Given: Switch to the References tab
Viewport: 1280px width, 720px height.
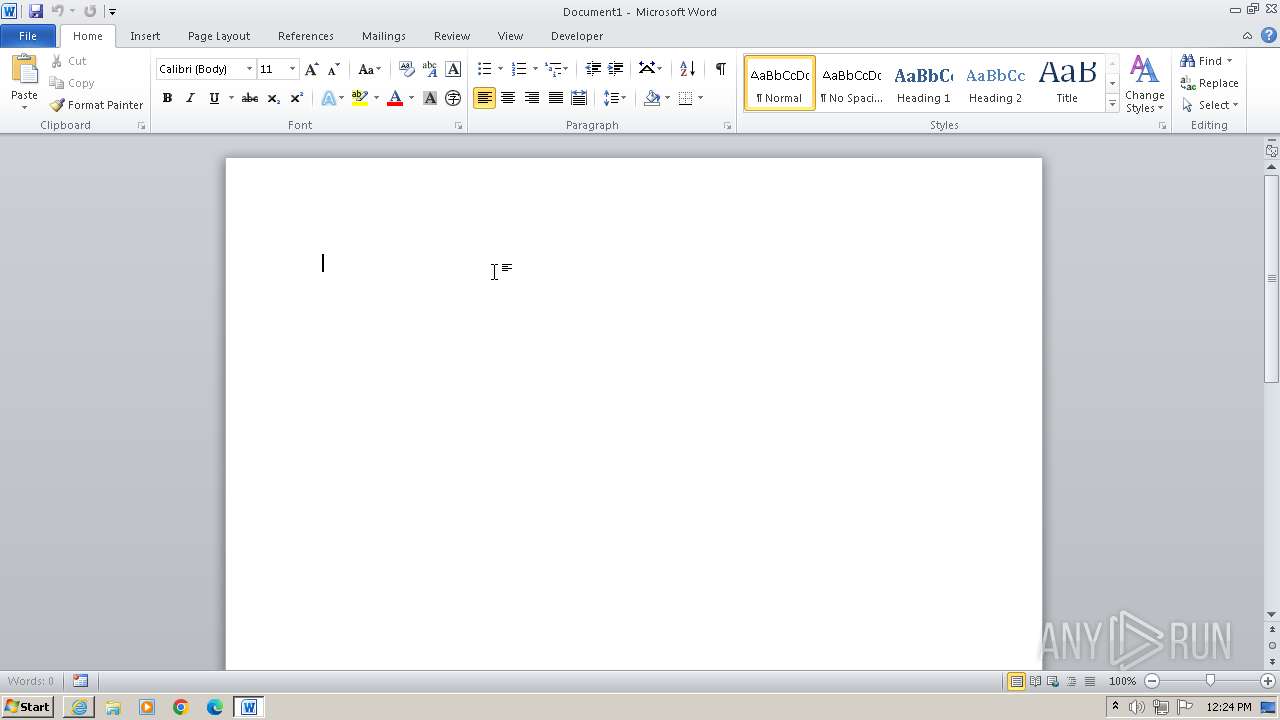Looking at the screenshot, I should (x=306, y=36).
